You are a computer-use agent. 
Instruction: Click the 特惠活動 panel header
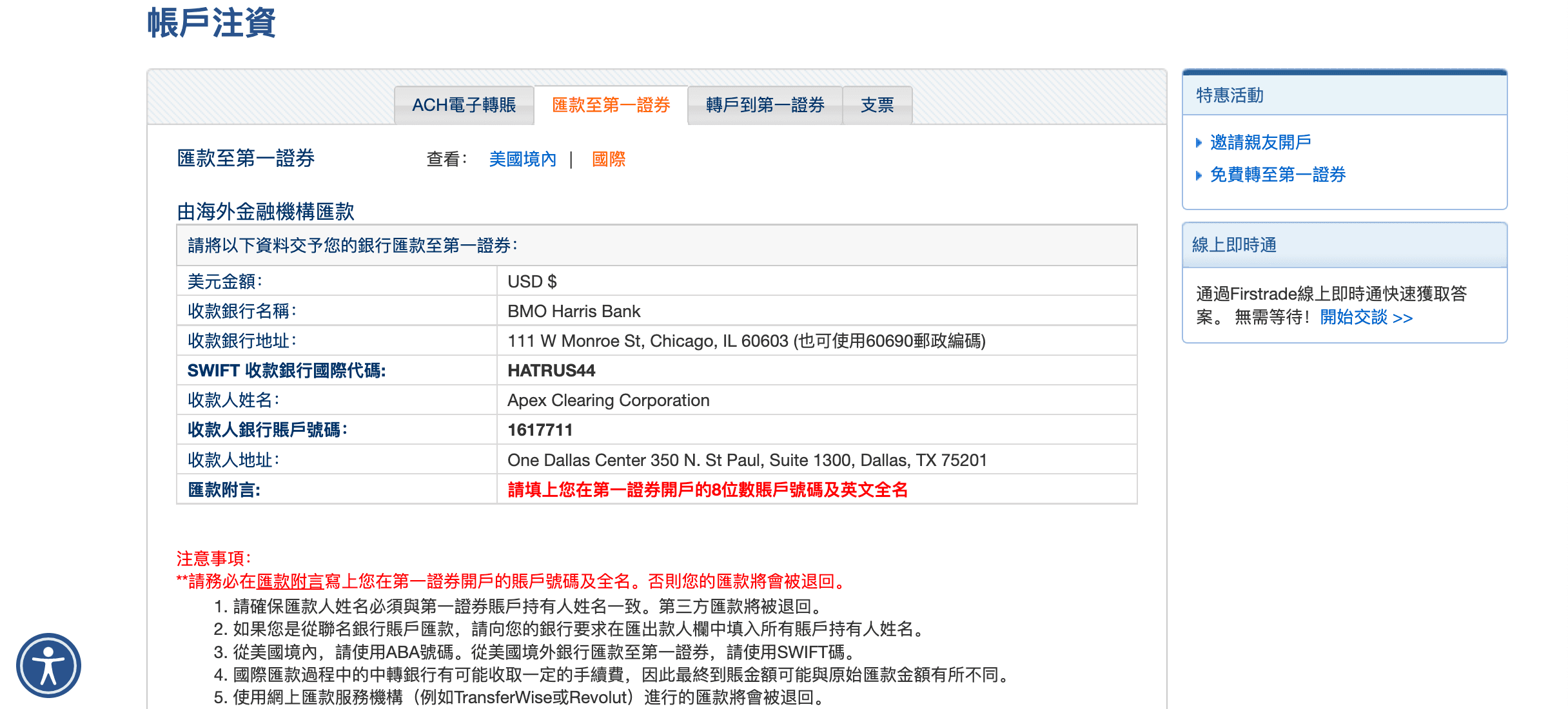click(x=1344, y=95)
